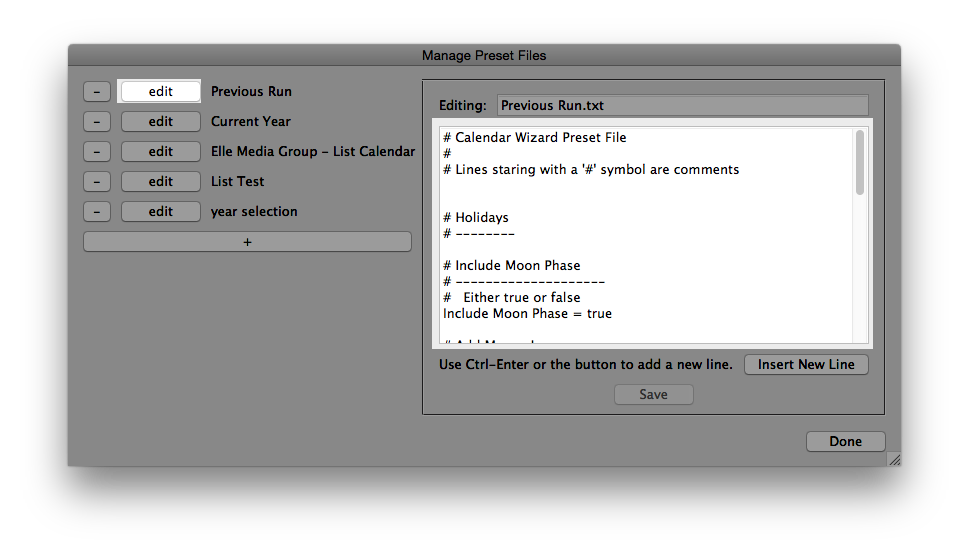Click the Manage Preset Files title bar
The height and width of the screenshot is (558, 969).
tap(484, 55)
